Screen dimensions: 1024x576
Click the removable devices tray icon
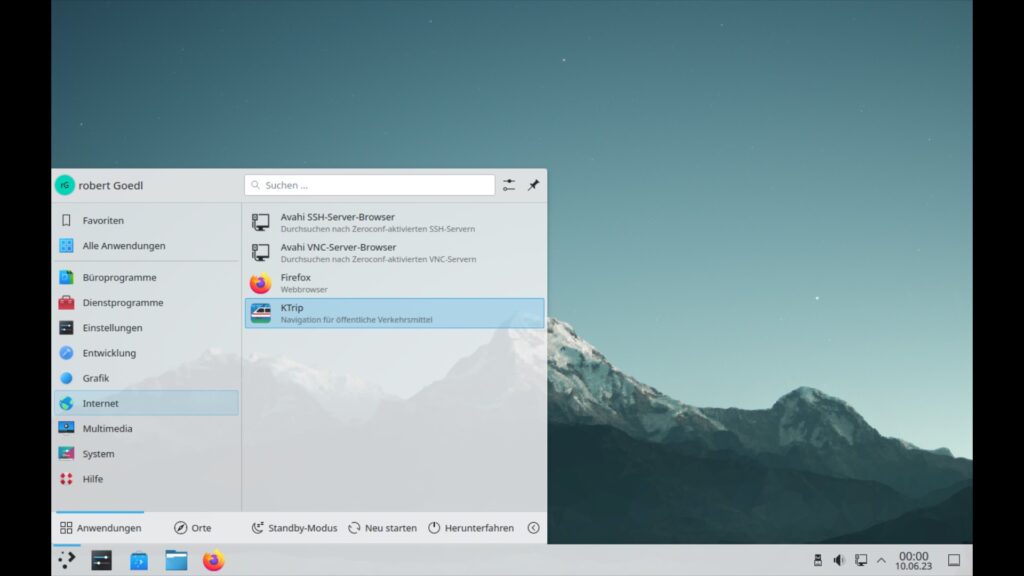818,560
